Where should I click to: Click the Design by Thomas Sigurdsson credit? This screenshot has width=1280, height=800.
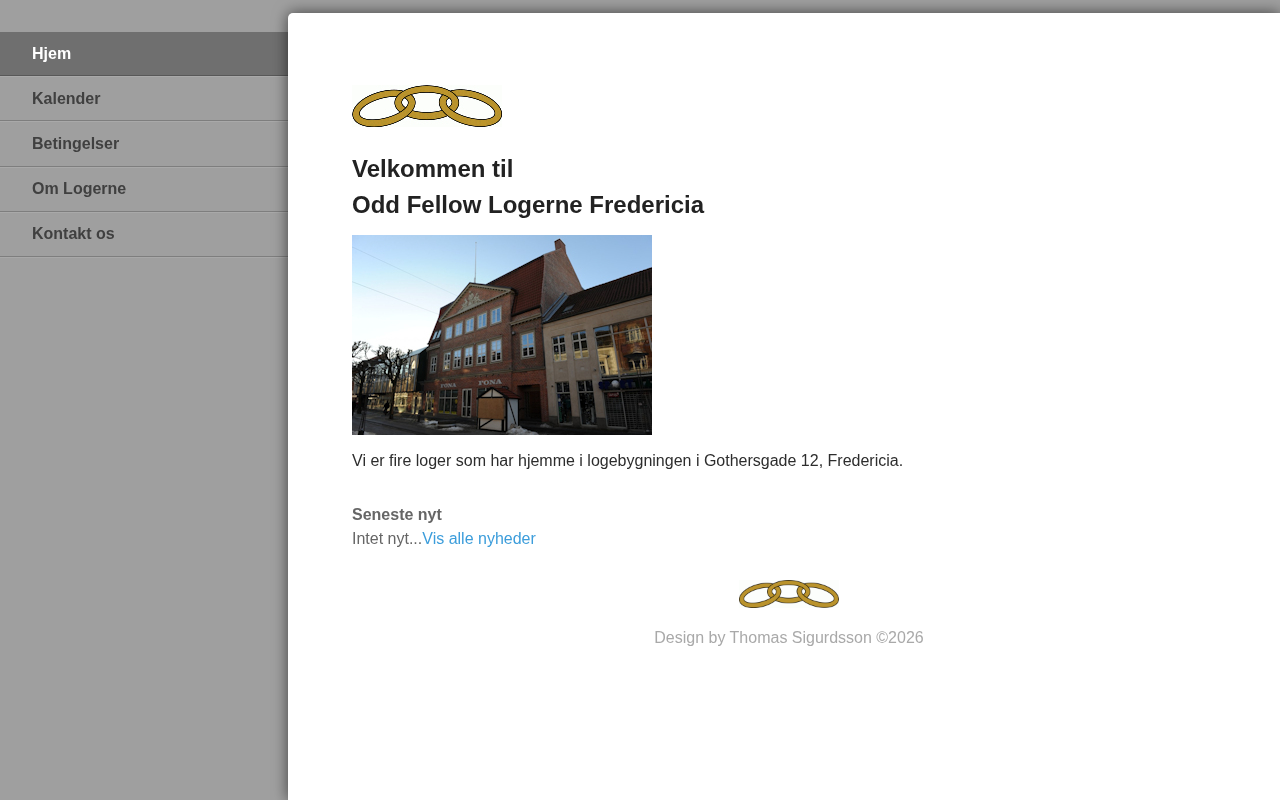click(x=789, y=638)
